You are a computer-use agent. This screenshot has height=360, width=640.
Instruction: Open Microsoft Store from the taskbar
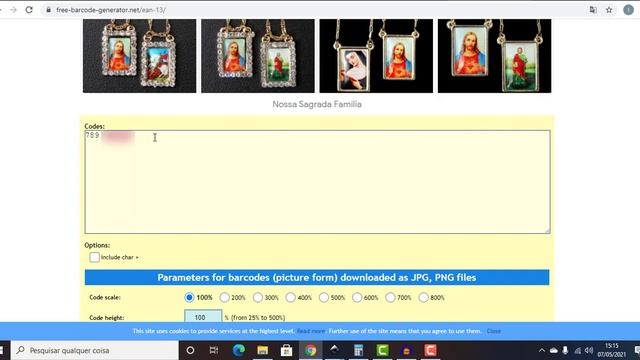[x=287, y=350]
